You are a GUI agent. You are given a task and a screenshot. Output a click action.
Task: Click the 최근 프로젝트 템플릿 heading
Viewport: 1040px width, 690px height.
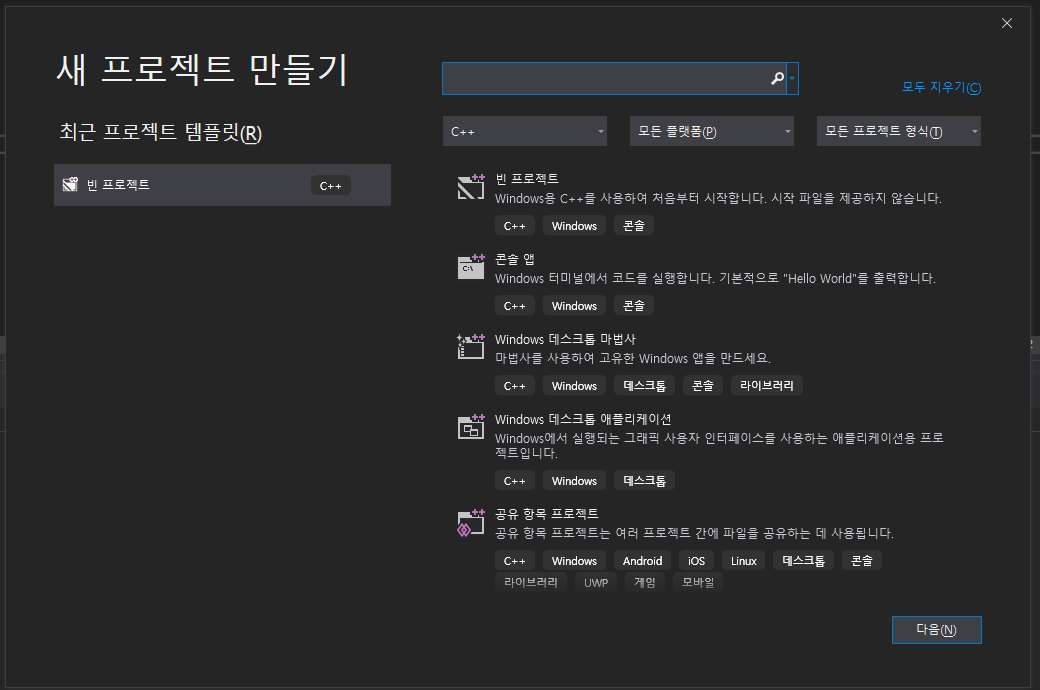[x=161, y=132]
